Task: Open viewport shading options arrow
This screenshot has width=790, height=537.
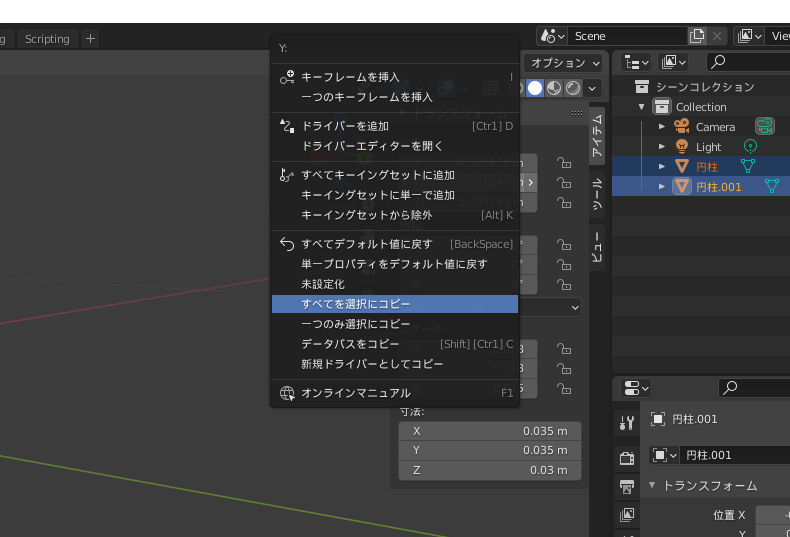Action: [x=592, y=88]
